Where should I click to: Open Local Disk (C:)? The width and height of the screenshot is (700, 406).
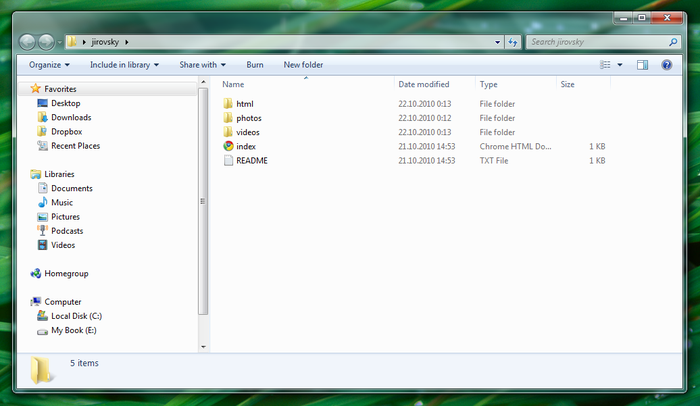(76, 316)
